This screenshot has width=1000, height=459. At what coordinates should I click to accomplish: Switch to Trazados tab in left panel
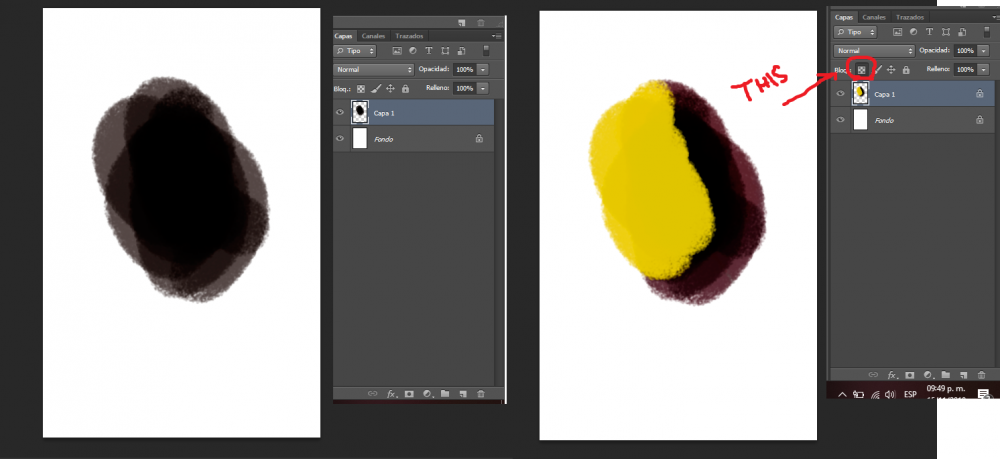pos(409,36)
